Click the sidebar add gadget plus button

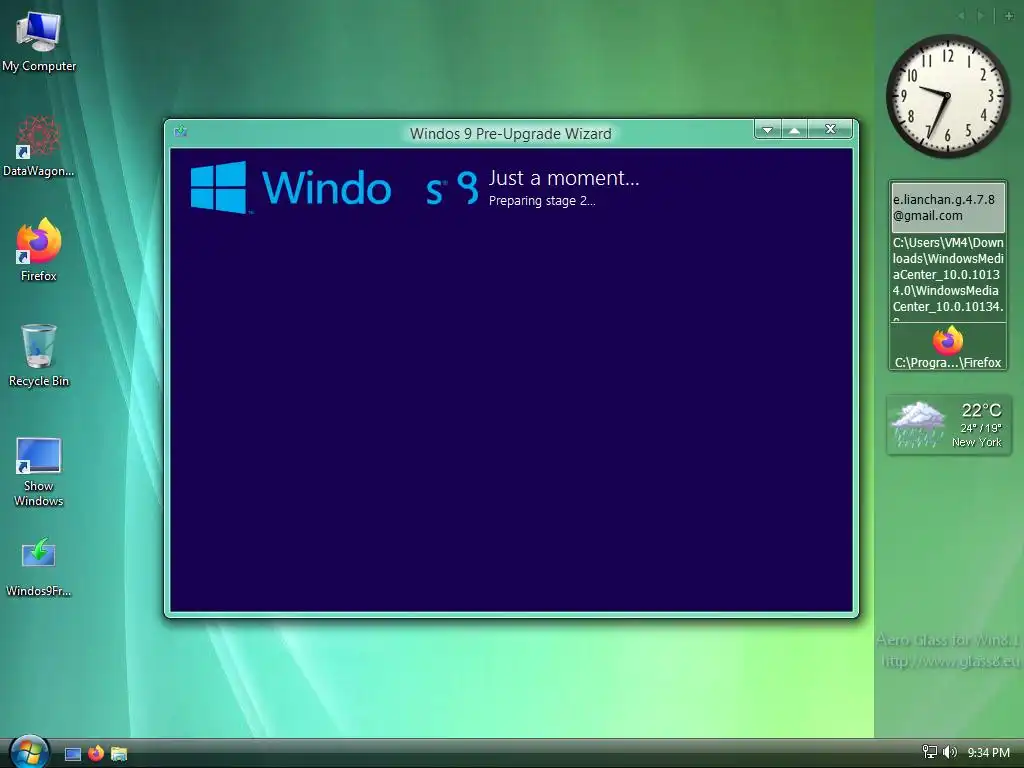tap(1009, 16)
